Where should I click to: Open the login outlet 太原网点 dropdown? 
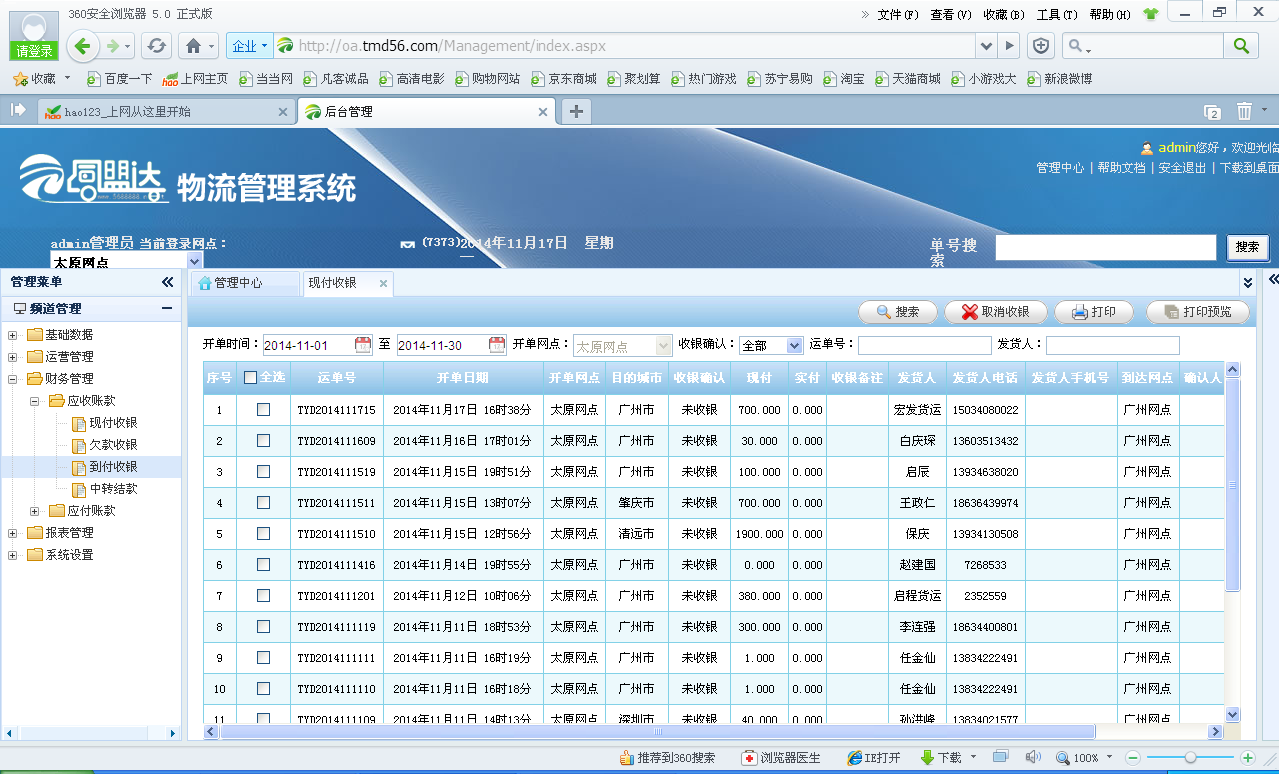126,261
